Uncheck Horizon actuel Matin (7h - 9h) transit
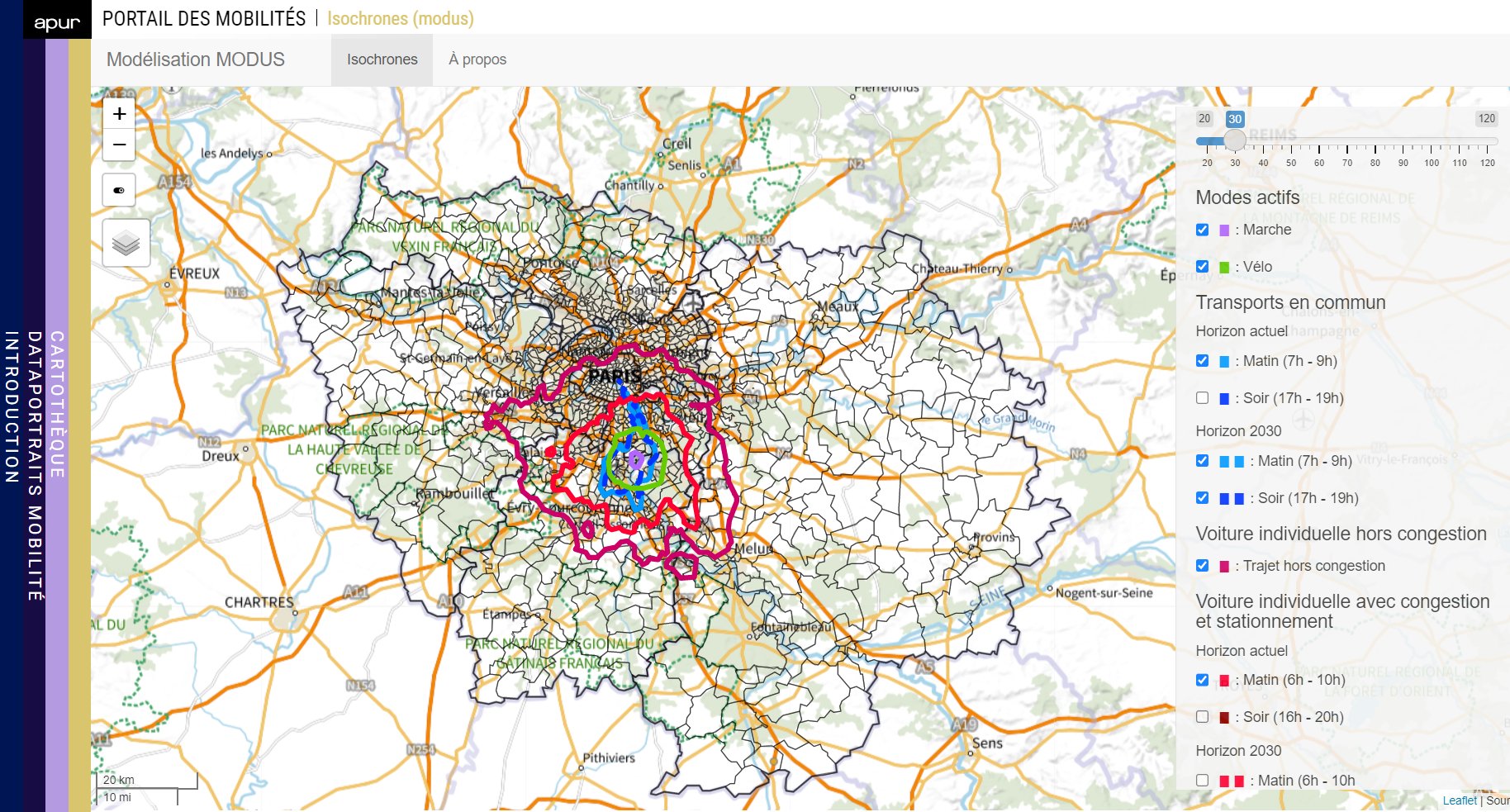The image size is (1510, 812). click(x=1203, y=361)
